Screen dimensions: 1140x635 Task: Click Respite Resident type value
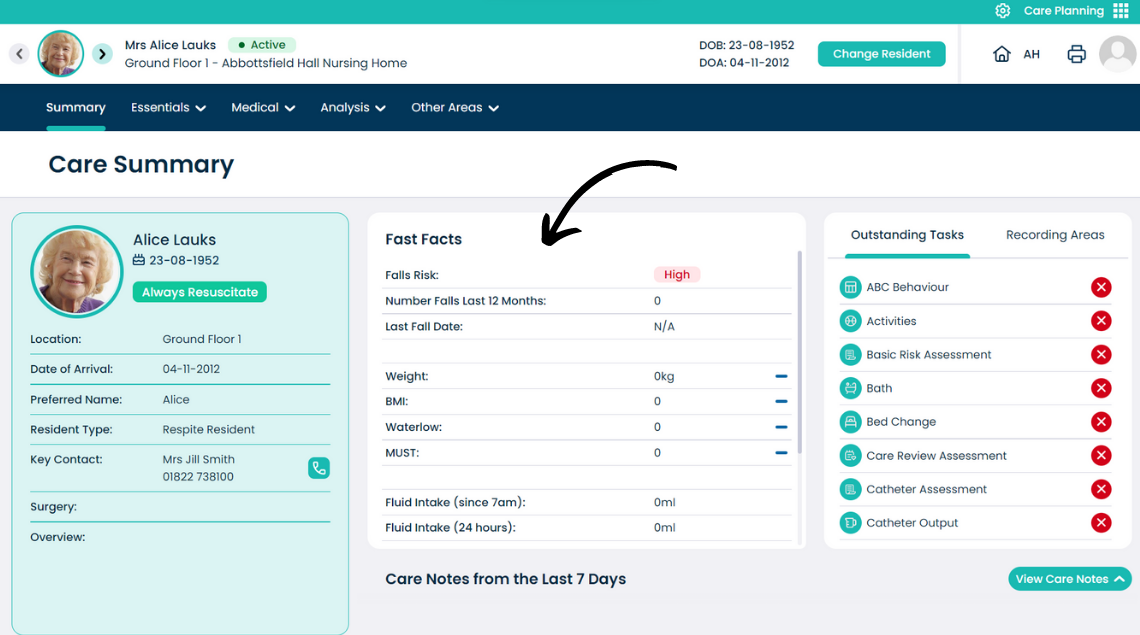click(209, 430)
